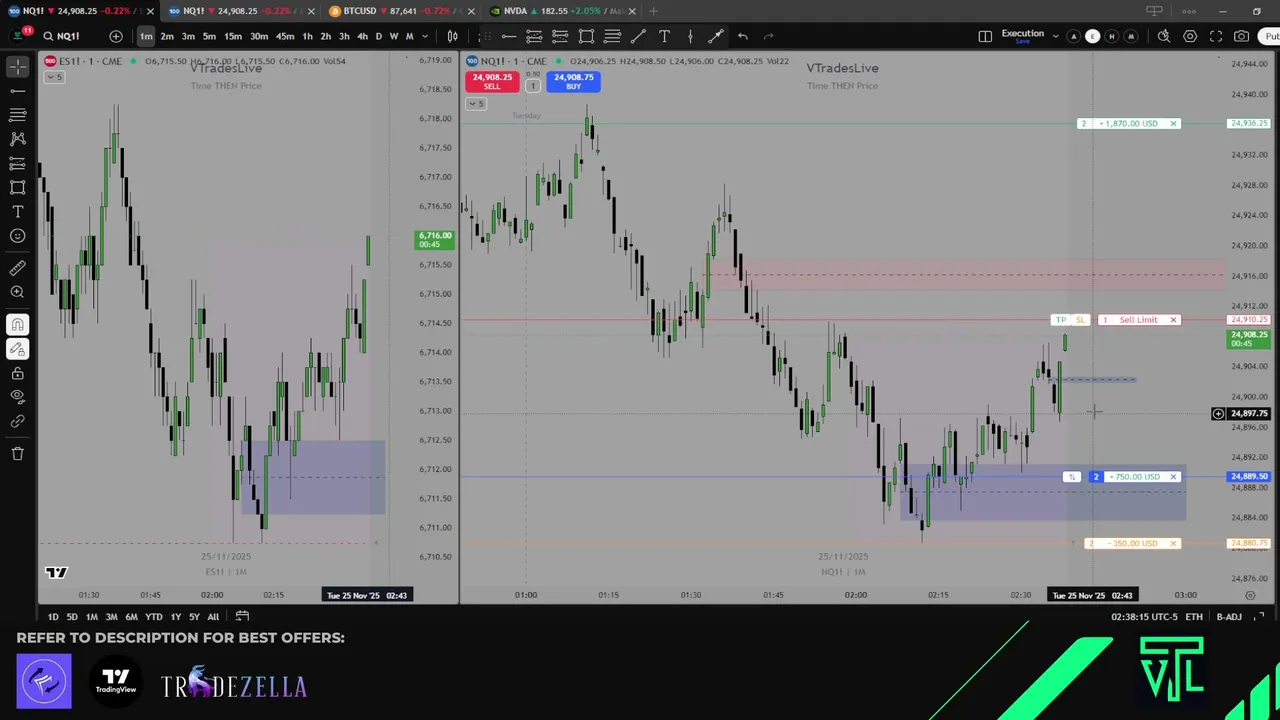Pick the text tool in favorites bar
1280x720 pixels.
coord(664,36)
